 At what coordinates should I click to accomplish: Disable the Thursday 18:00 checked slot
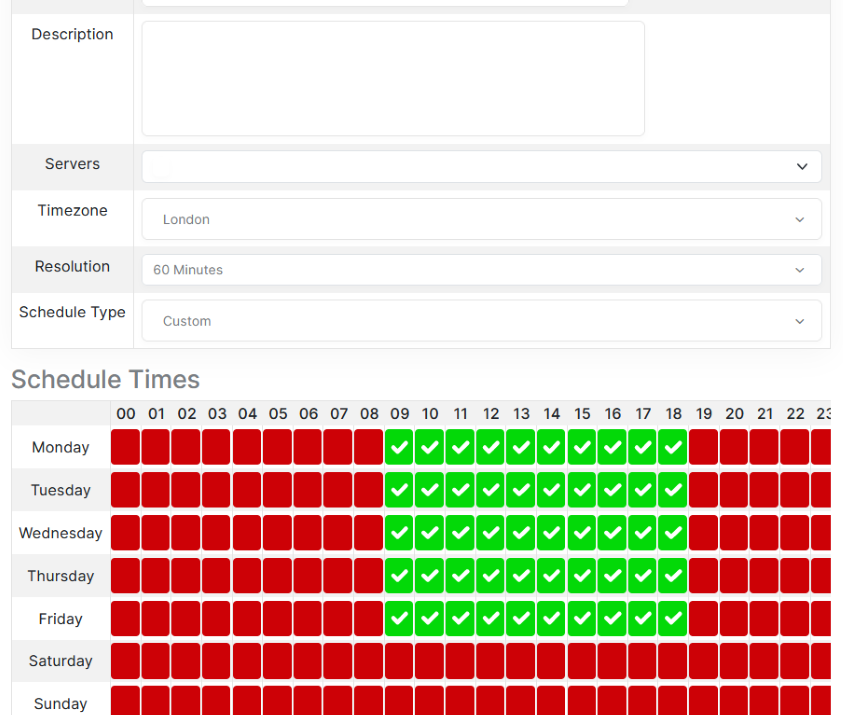673,576
